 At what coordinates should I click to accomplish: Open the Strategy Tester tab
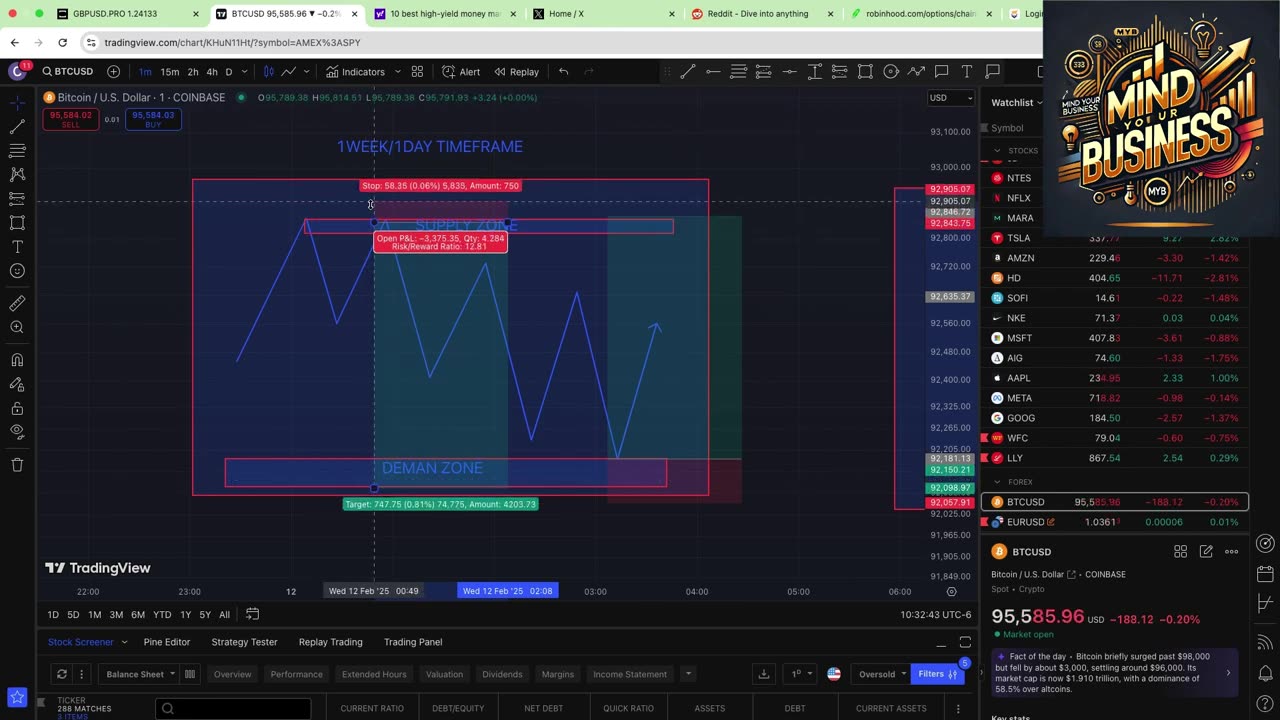click(x=244, y=642)
